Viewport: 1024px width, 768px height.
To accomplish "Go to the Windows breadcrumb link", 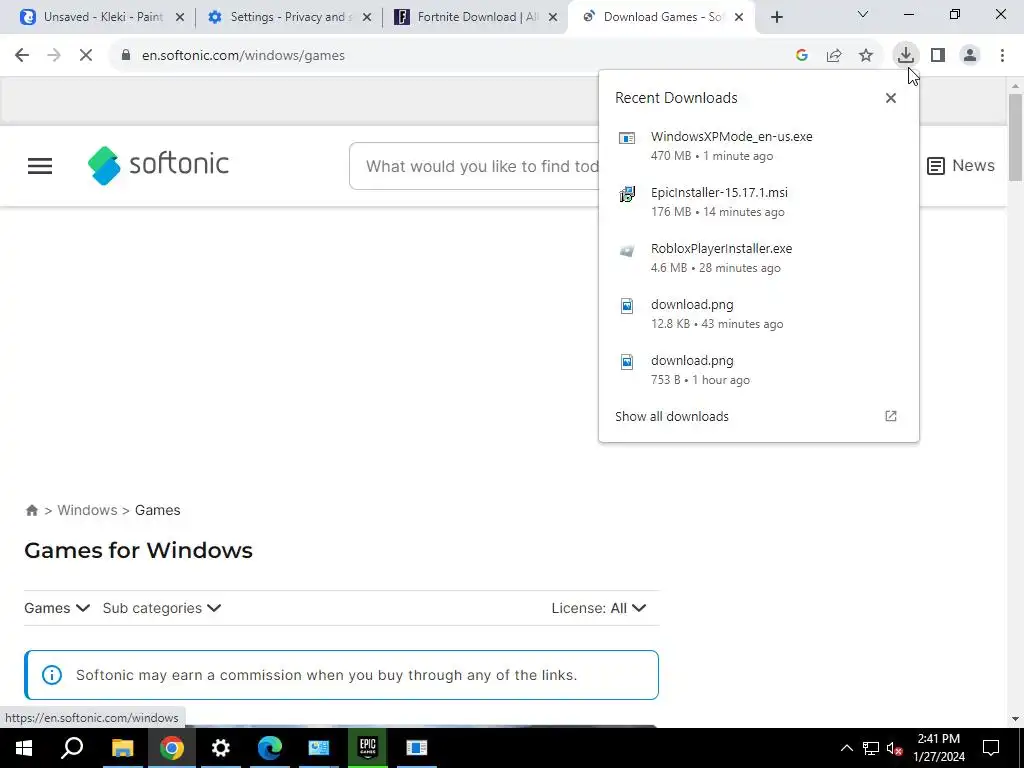I will (x=88, y=510).
